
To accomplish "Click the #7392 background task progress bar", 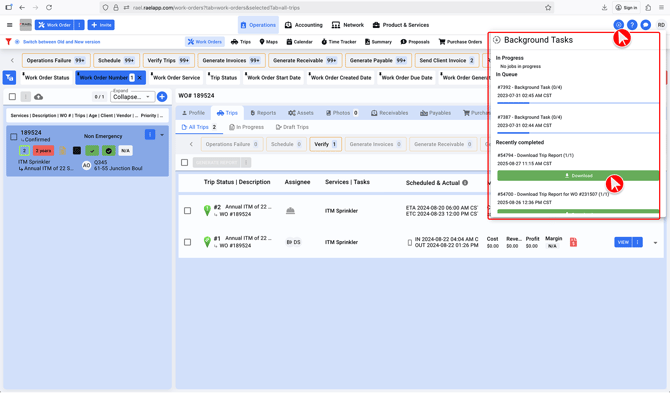I will point(578,103).
